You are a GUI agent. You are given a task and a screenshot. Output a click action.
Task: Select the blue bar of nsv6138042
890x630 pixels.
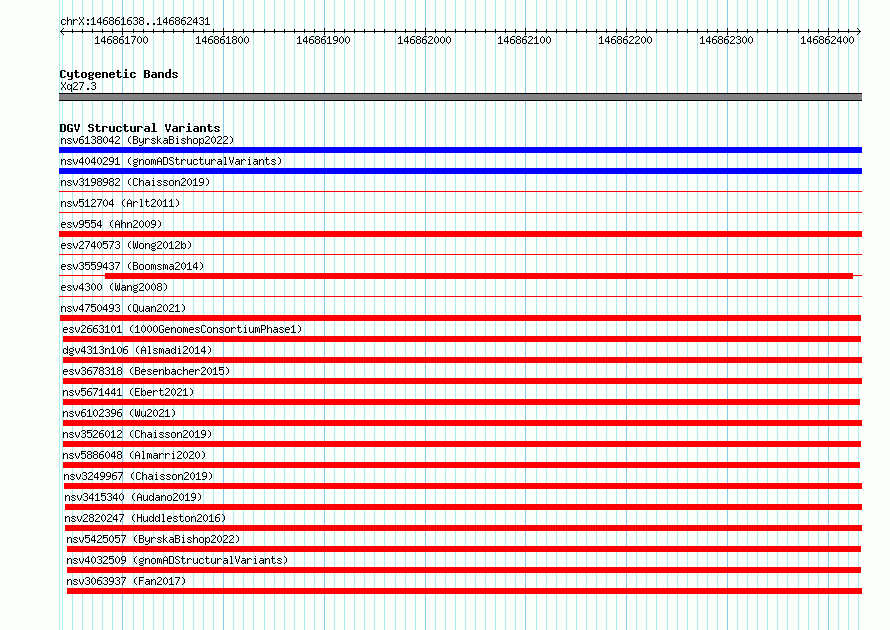tap(460, 150)
